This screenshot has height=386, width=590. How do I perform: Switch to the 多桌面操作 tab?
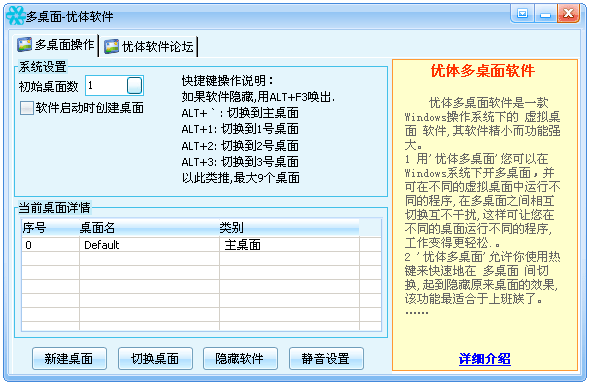[x=55, y=45]
